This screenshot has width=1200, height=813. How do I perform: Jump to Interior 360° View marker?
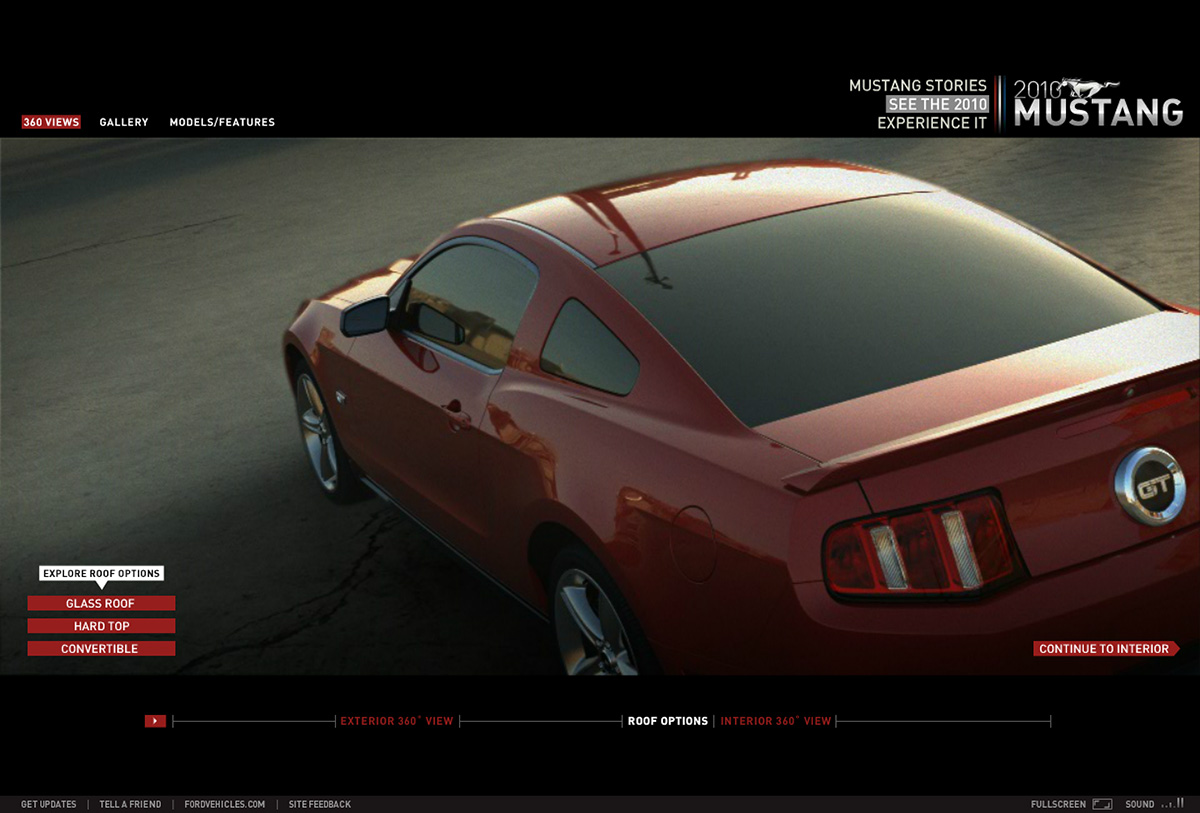776,721
